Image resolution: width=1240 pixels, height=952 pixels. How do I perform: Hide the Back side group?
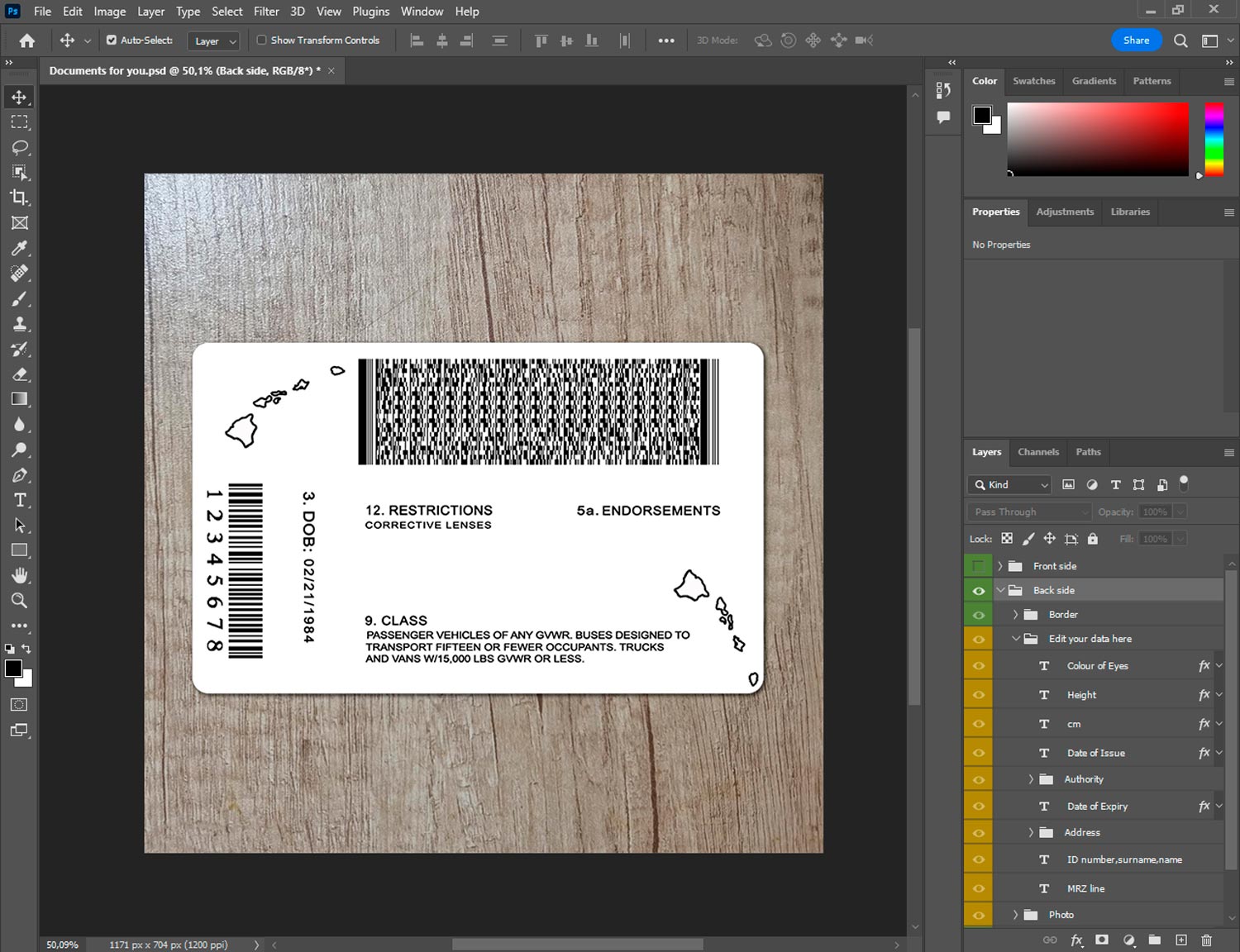pyautogui.click(x=978, y=590)
